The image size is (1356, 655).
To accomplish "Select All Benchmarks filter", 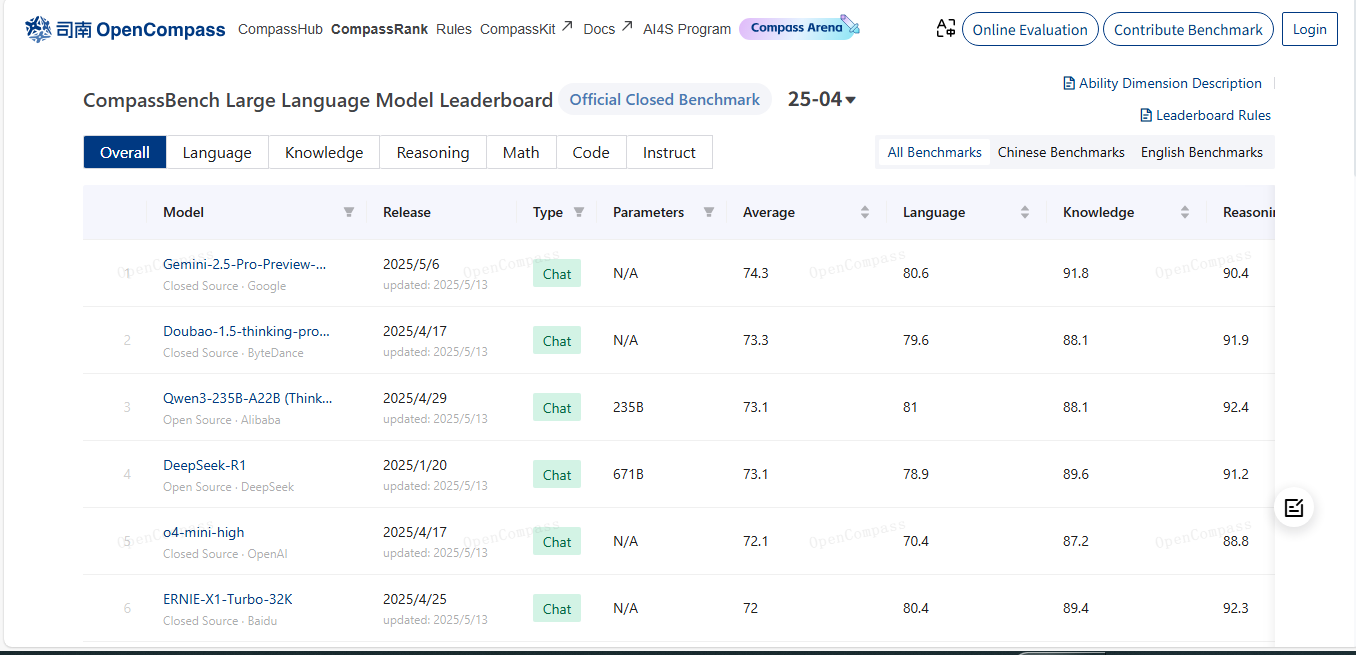I will pyautogui.click(x=935, y=152).
